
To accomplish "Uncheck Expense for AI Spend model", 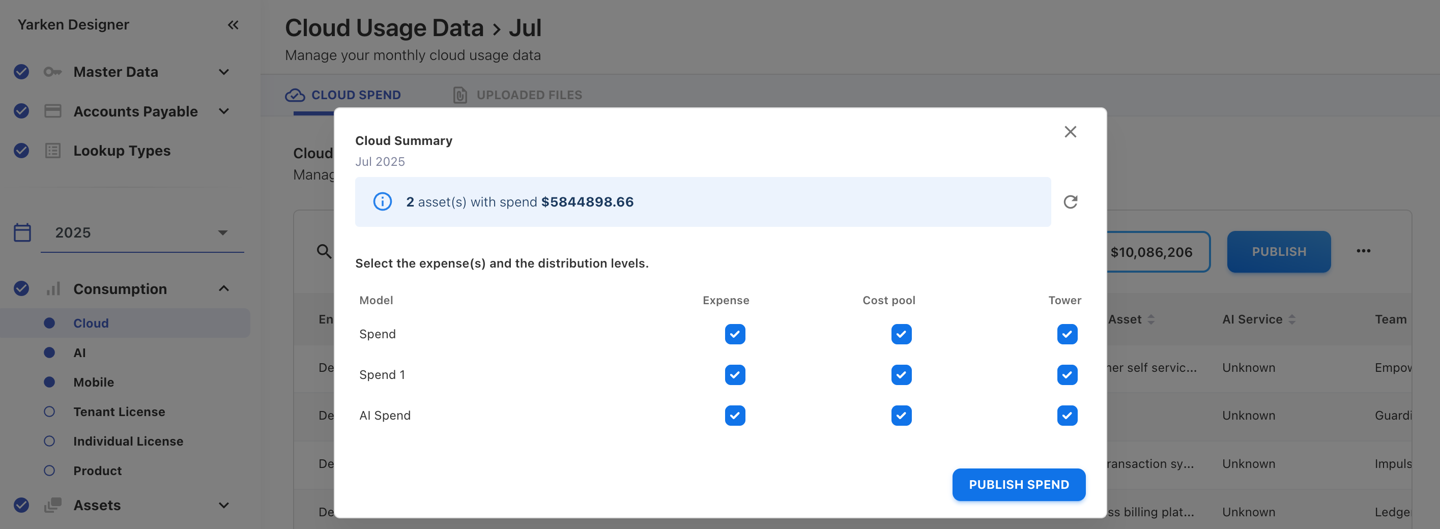I will coord(735,415).
